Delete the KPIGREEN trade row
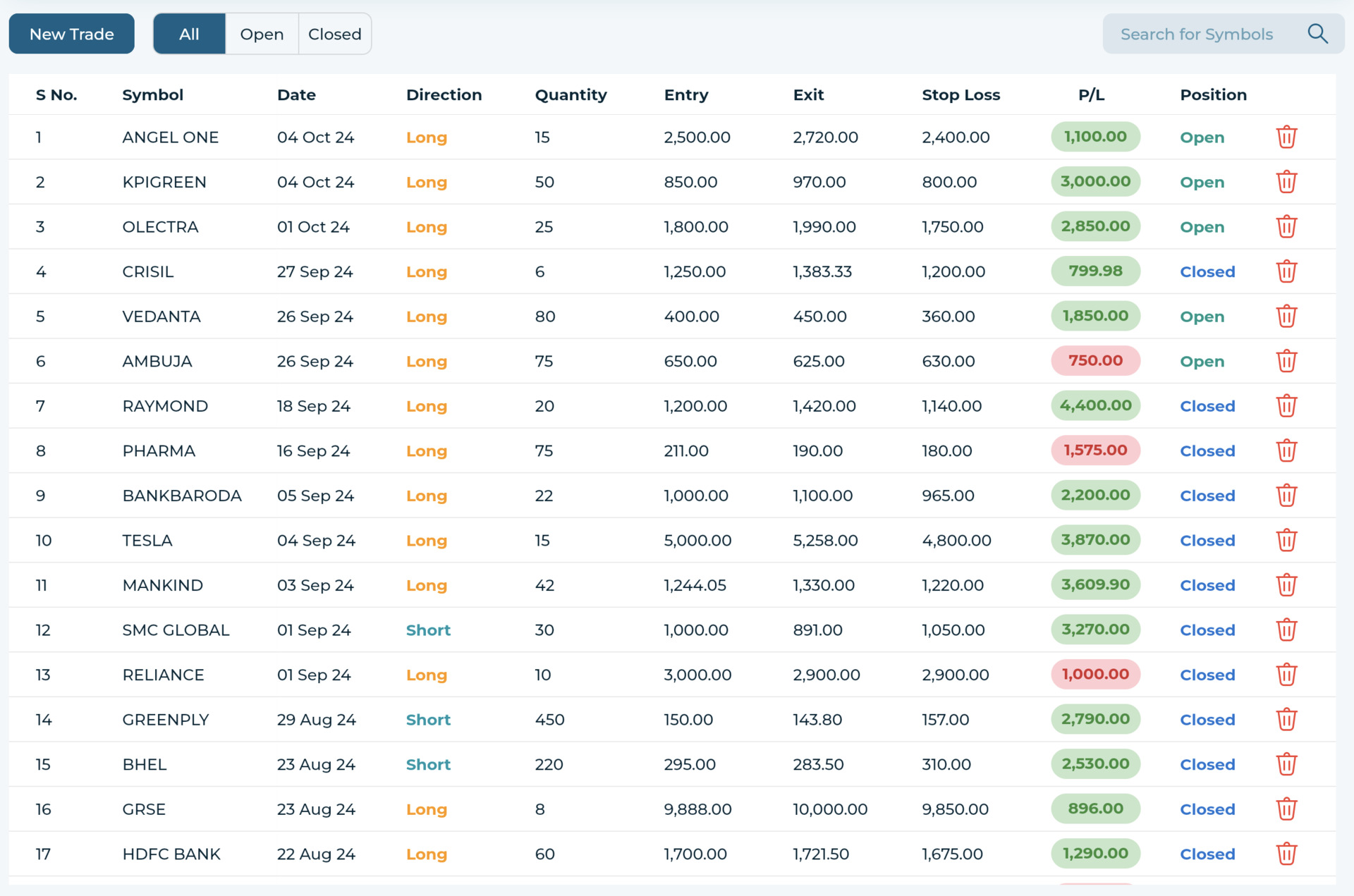The height and width of the screenshot is (896, 1354). pos(1286,182)
